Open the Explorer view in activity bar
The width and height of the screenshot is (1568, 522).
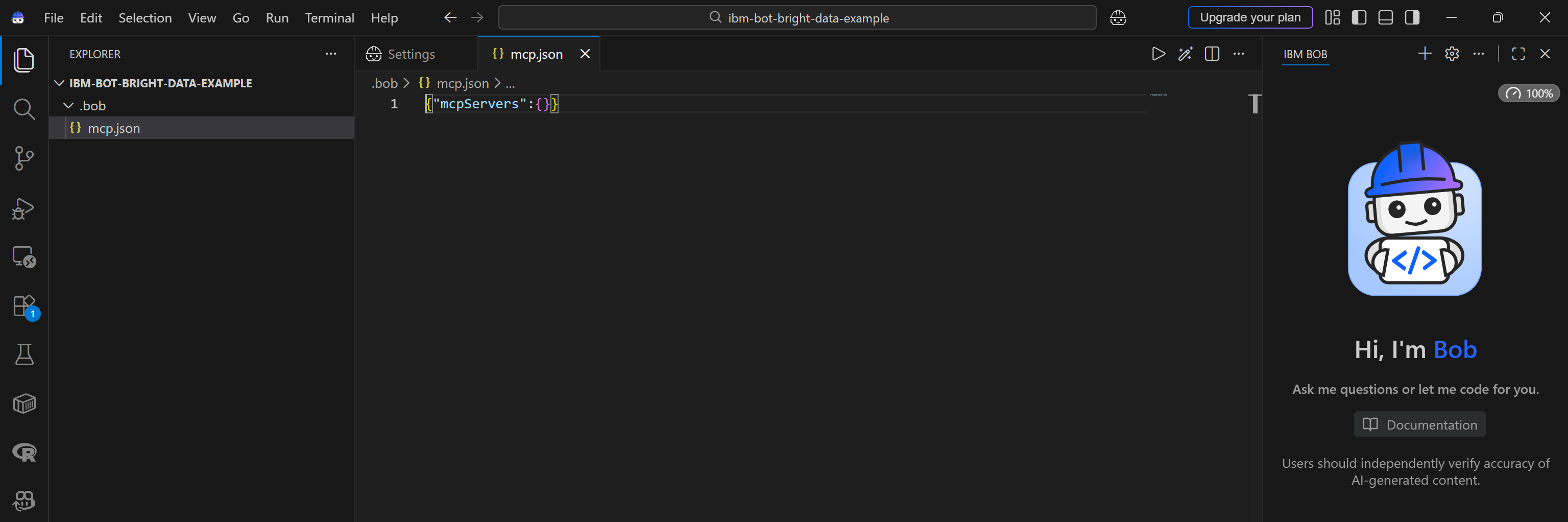[23, 60]
